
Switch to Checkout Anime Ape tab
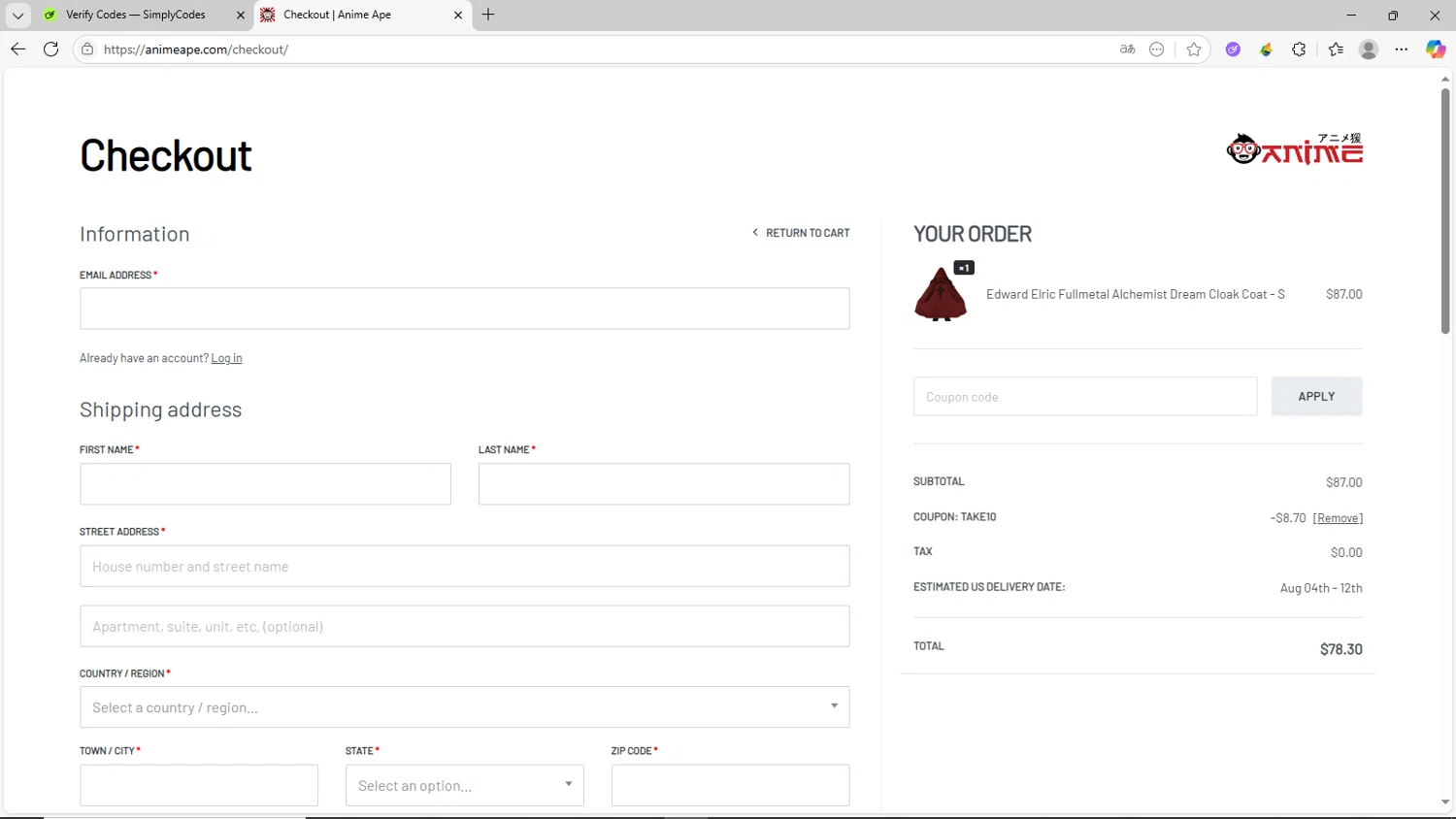(362, 15)
